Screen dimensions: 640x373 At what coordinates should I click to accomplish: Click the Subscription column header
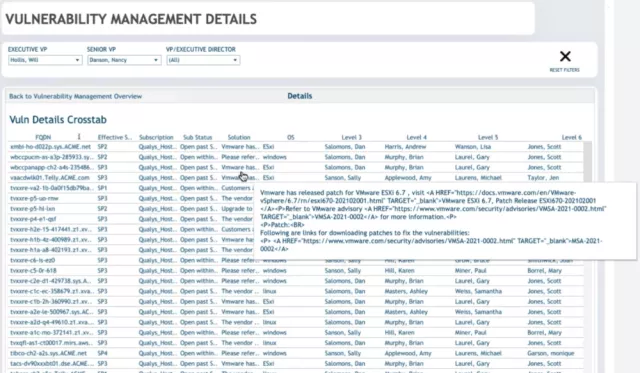(156, 138)
